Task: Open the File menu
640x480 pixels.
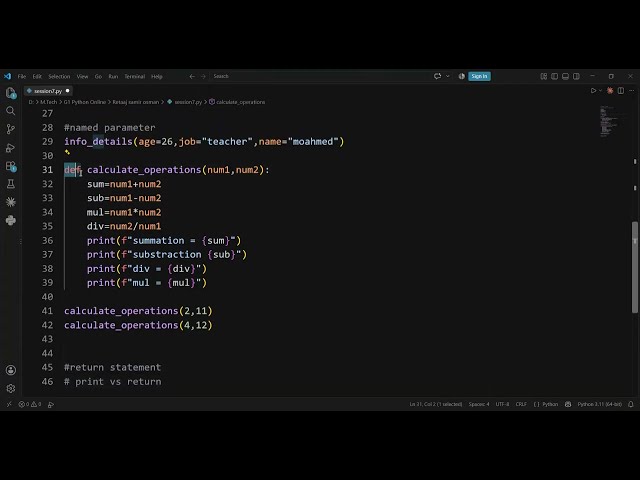Action: 22,76
